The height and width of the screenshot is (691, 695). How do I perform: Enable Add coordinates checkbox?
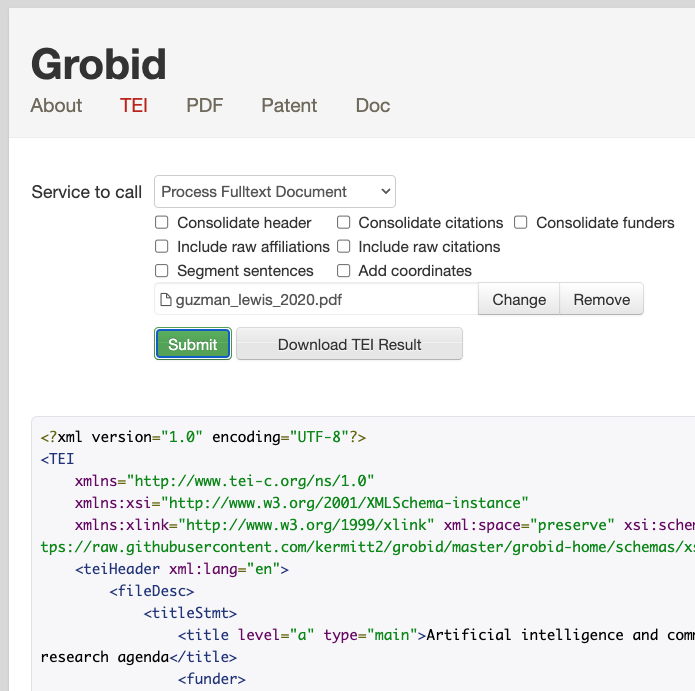pyautogui.click(x=343, y=271)
